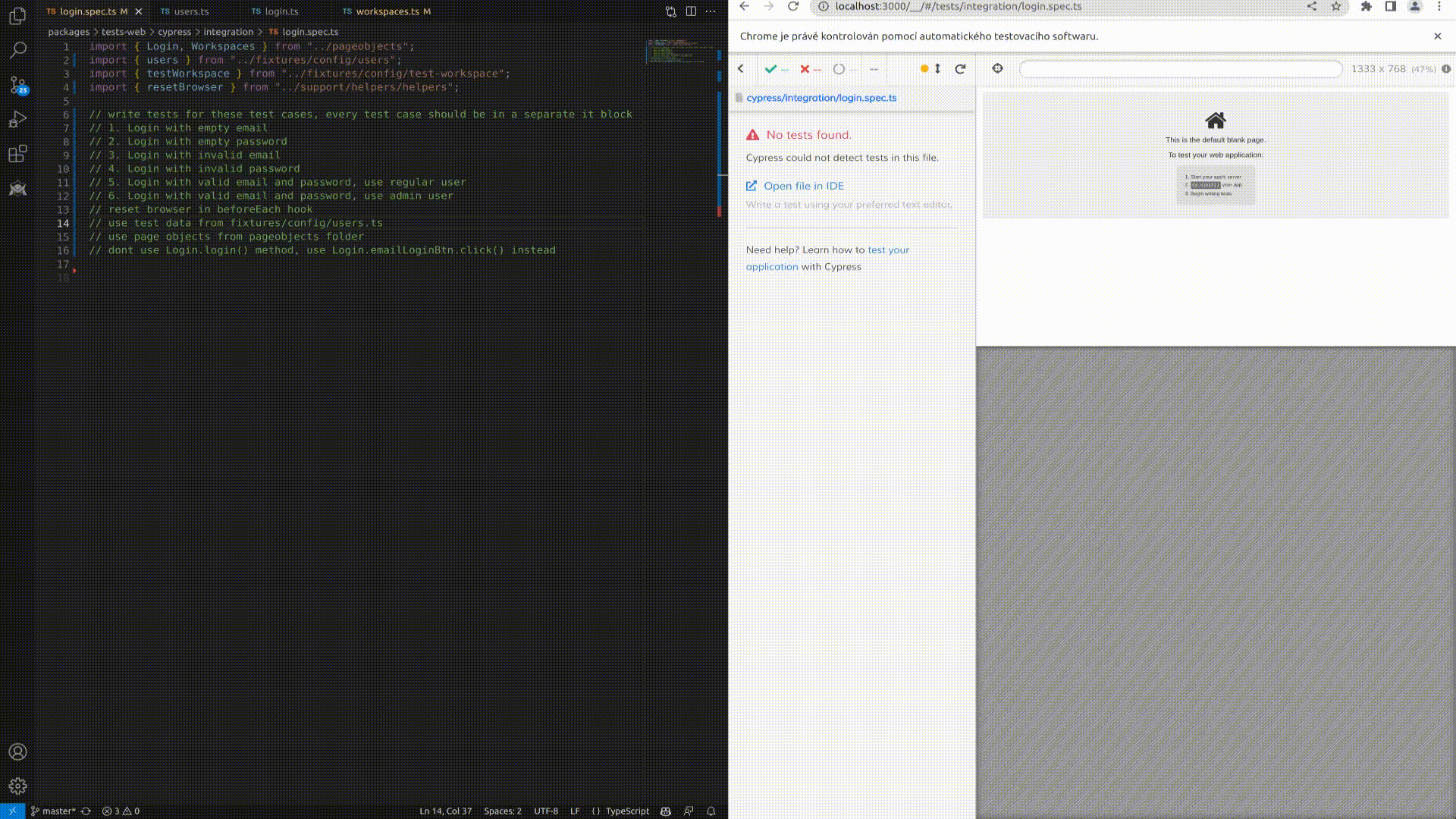The height and width of the screenshot is (819, 1456).
Task: Open the alien-face activity bar icon
Action: 17,189
